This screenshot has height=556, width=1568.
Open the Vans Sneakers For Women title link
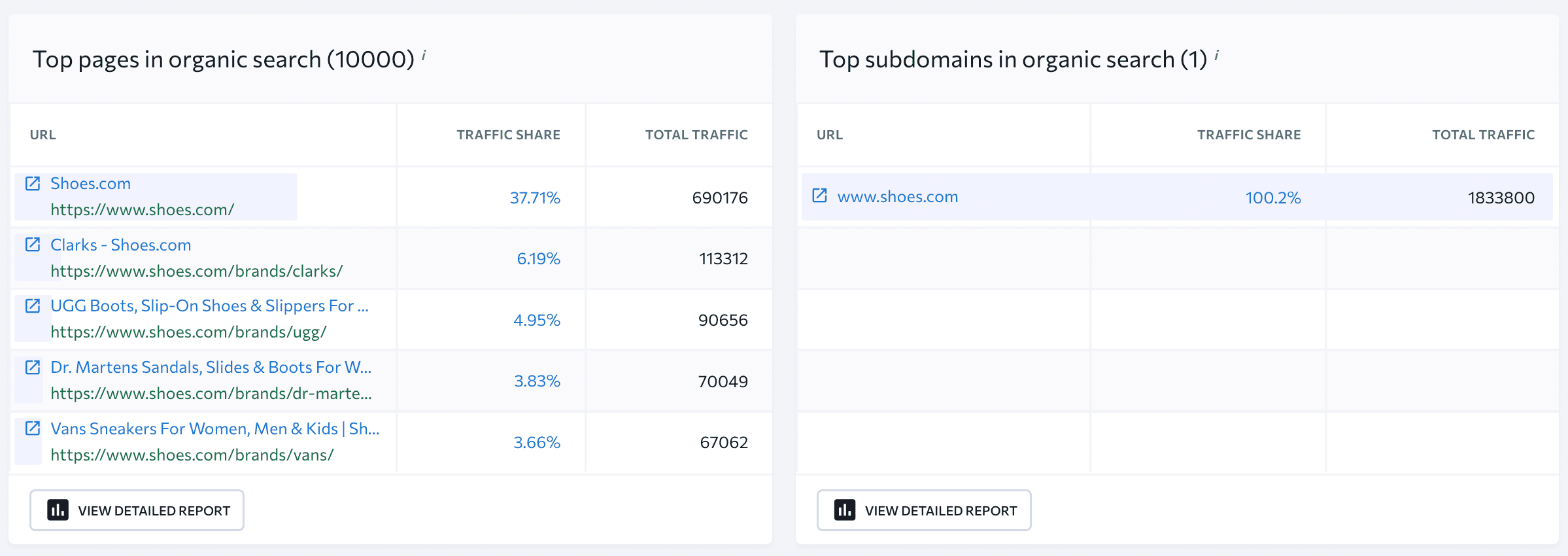pyautogui.click(x=215, y=428)
